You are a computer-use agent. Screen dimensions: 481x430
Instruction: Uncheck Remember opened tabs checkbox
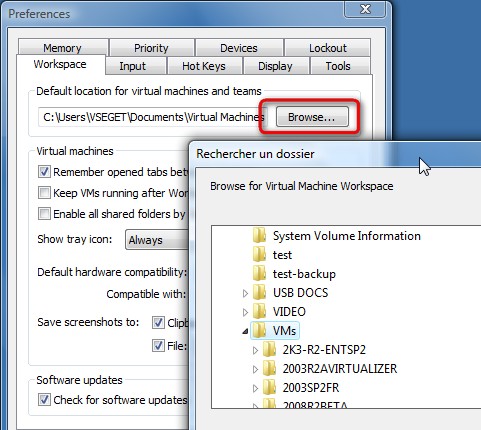[44, 172]
